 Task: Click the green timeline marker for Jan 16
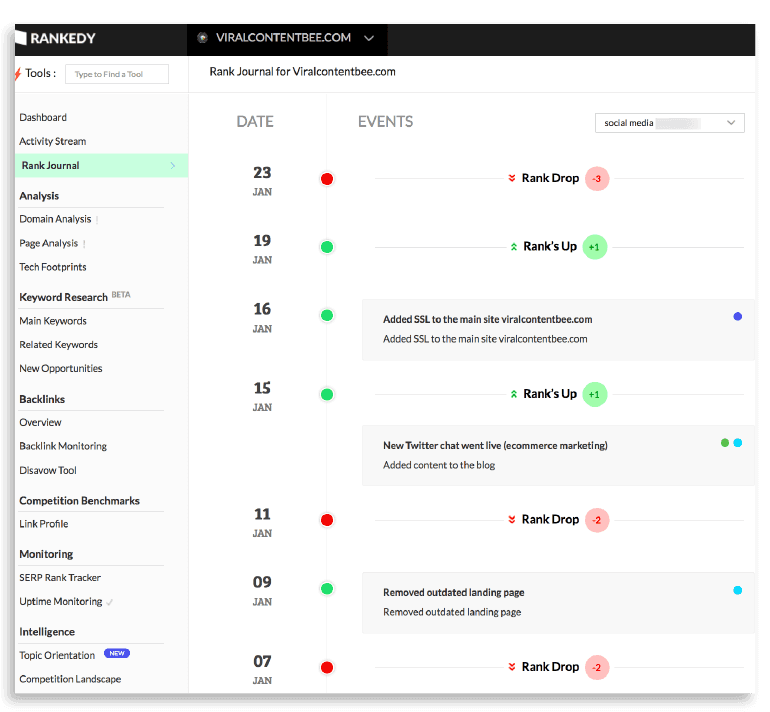click(326, 316)
